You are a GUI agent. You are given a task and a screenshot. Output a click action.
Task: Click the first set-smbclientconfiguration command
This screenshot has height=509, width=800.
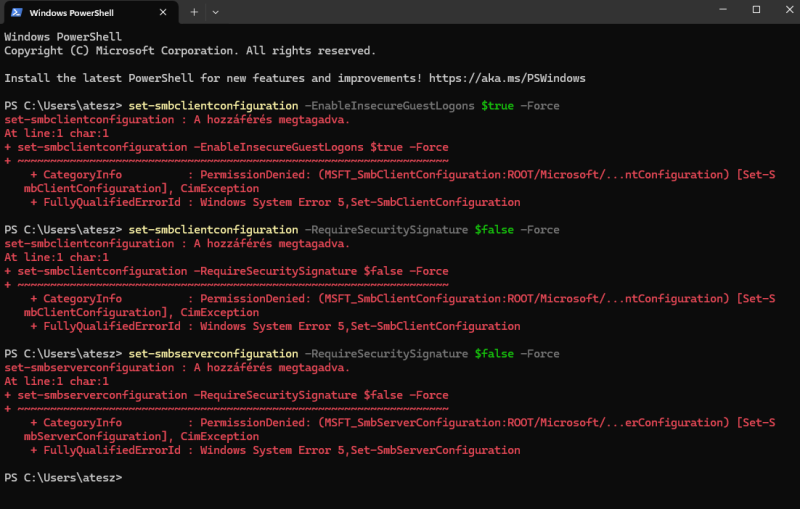click(213, 106)
